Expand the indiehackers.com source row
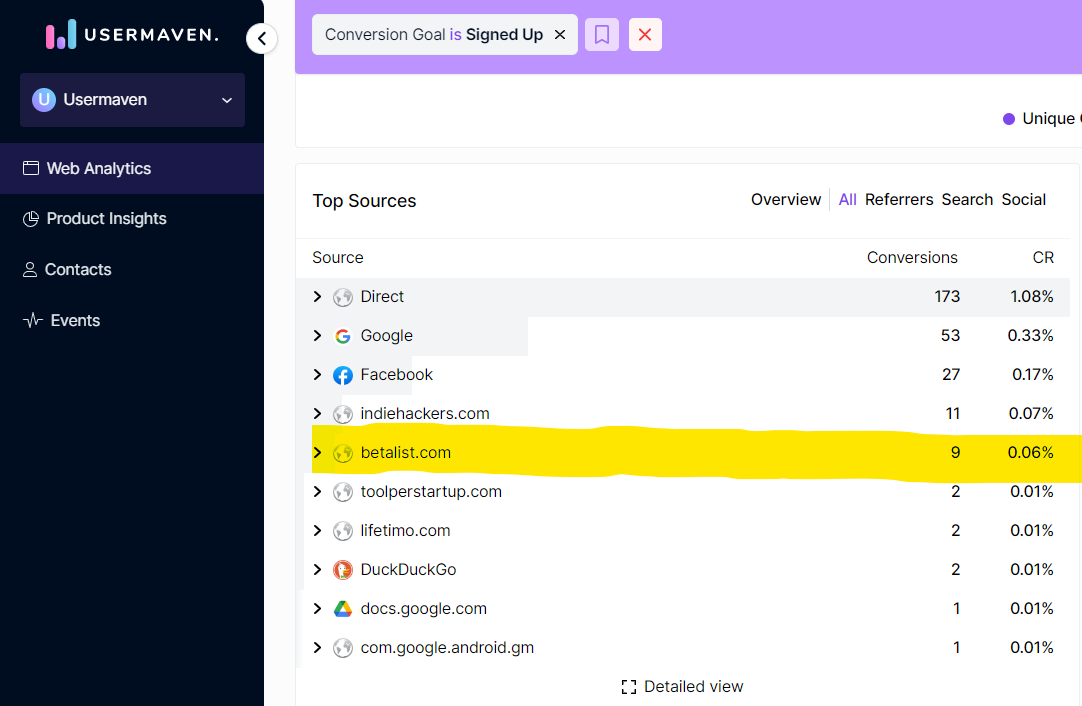 [317, 414]
